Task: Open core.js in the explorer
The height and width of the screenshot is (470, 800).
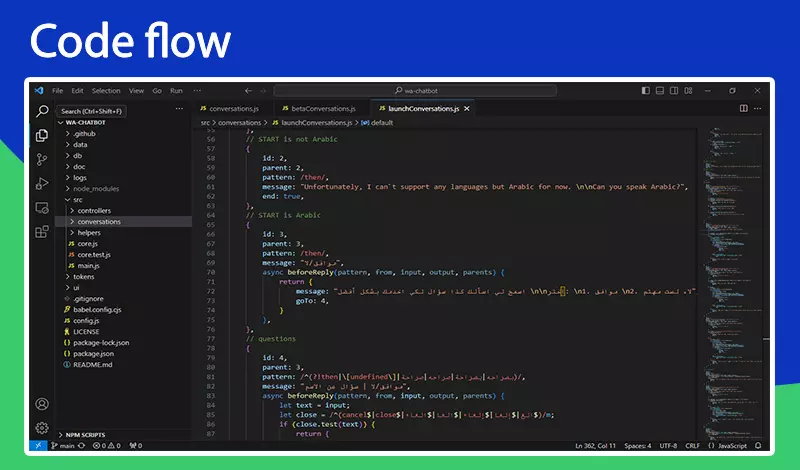Action: point(123,243)
